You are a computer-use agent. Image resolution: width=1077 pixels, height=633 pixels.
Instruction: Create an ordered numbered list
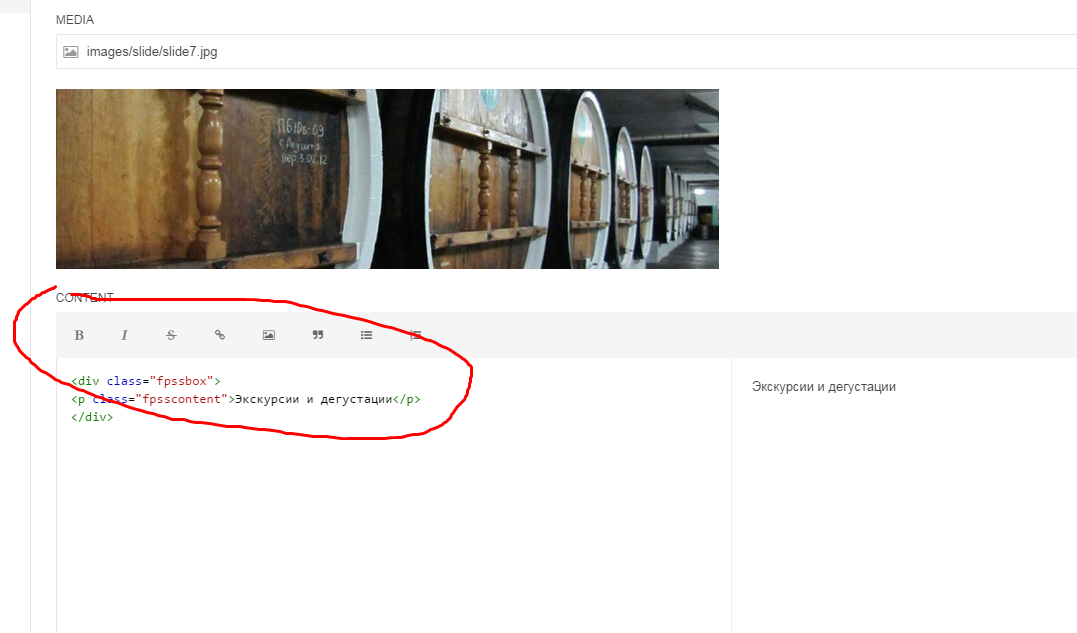point(416,335)
